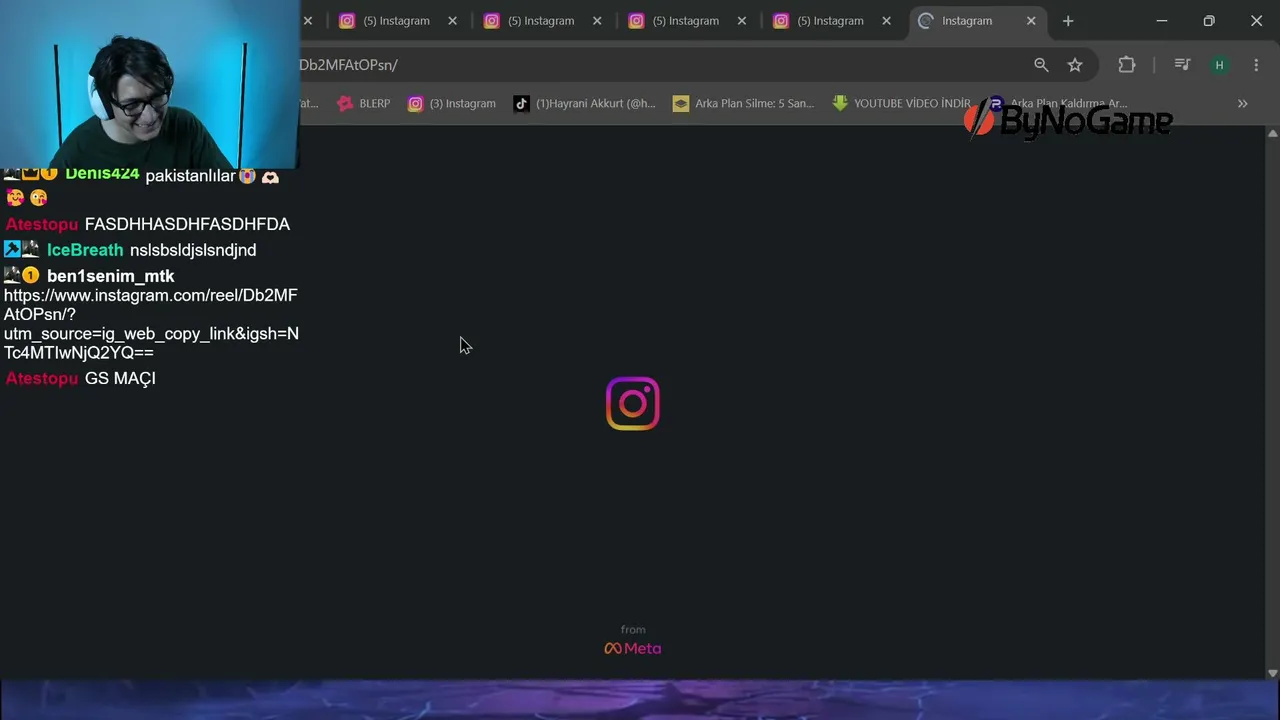Screen dimensions: 1280x720
Task: Minimize the Chrome window
Action: point(1162,21)
